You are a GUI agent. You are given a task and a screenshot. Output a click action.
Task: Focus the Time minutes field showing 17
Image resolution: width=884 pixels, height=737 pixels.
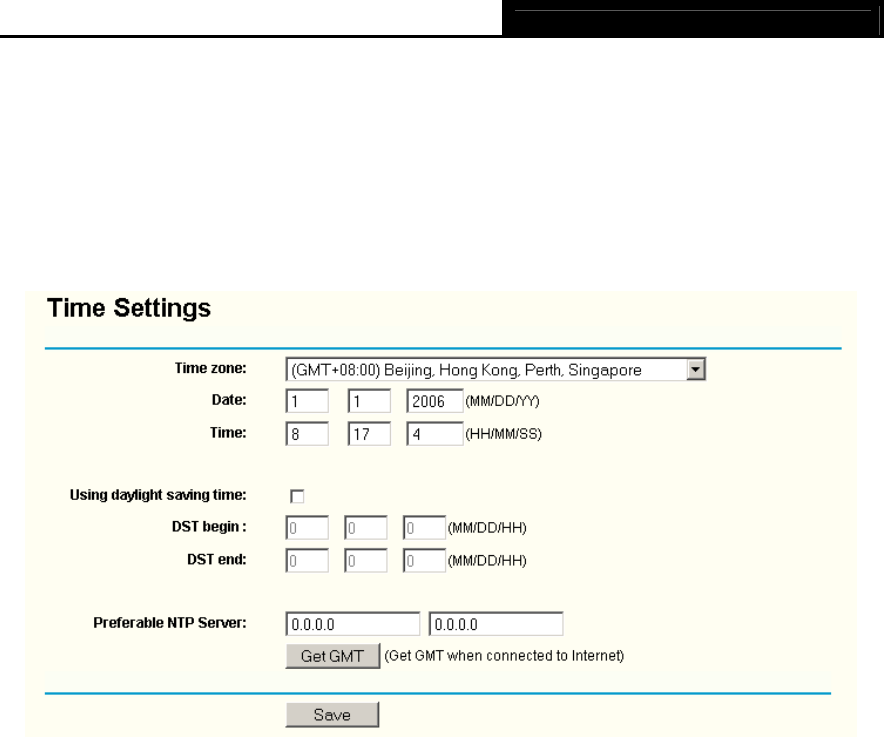point(369,434)
